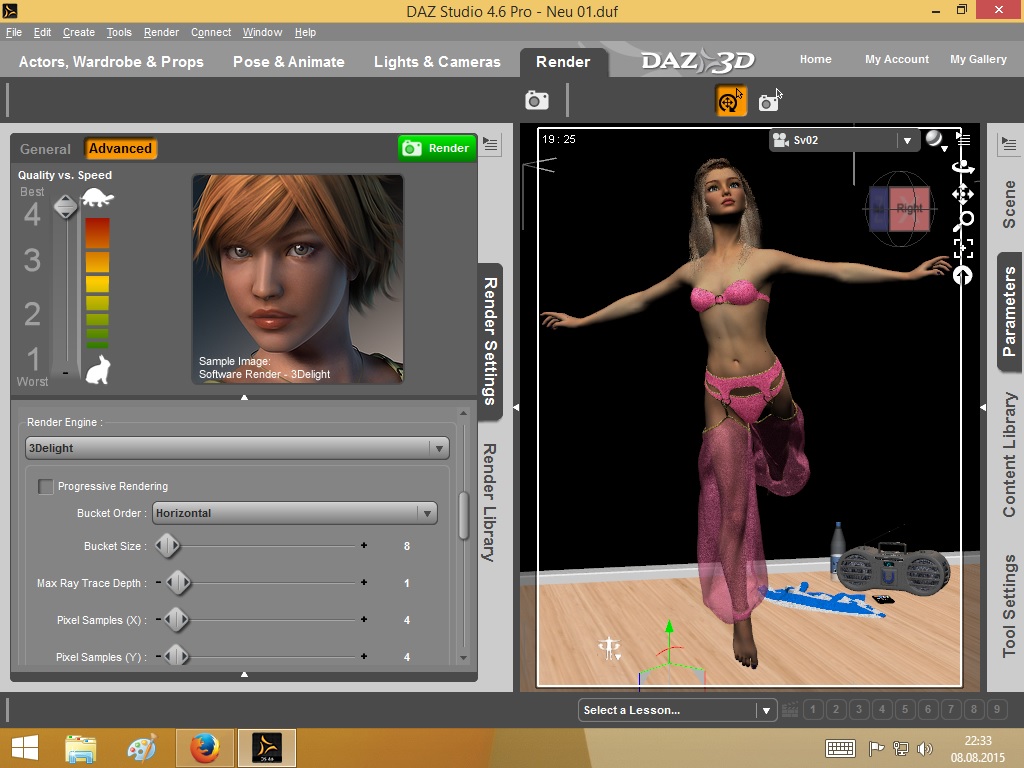Switch to the Advanced settings tab
The width and height of the screenshot is (1024, 768).
(x=120, y=149)
